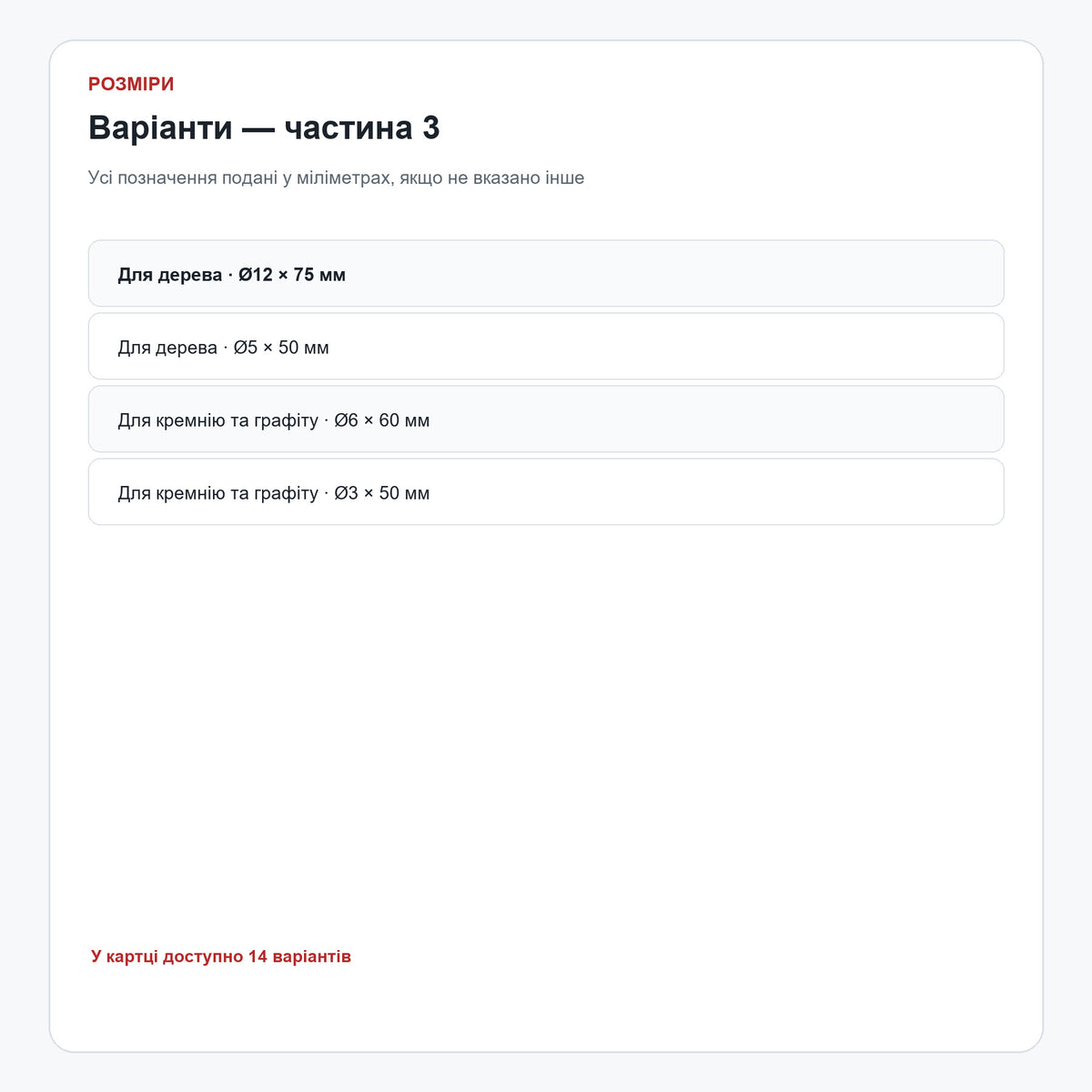Click the subtitle about units in millimeters
Image resolution: width=1092 pixels, height=1092 pixels.
coord(336,177)
